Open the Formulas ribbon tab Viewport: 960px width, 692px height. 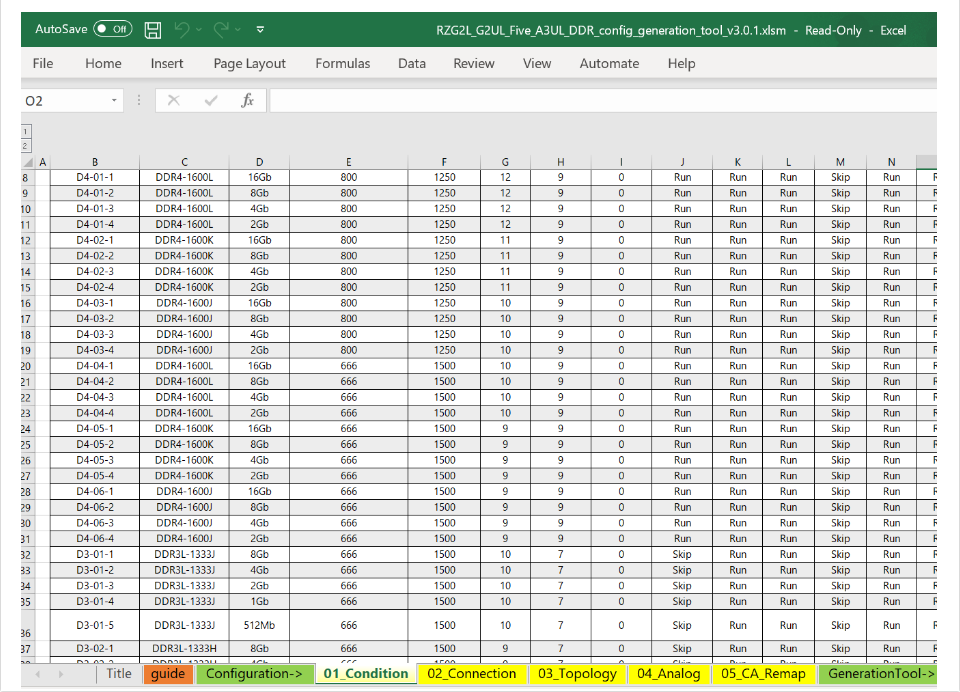[343, 63]
